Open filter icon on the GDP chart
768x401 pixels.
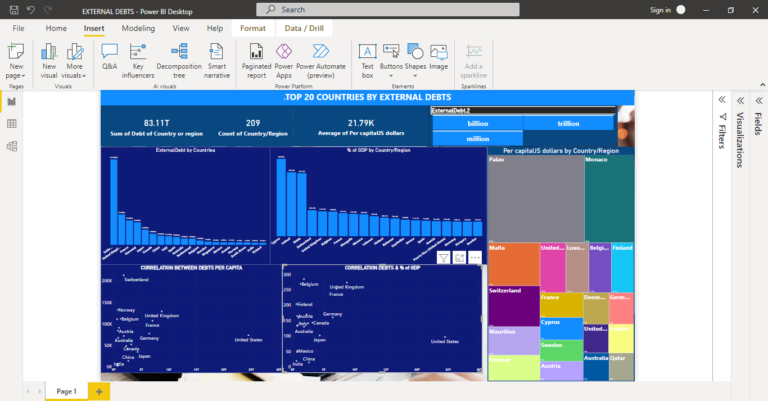tap(443, 258)
